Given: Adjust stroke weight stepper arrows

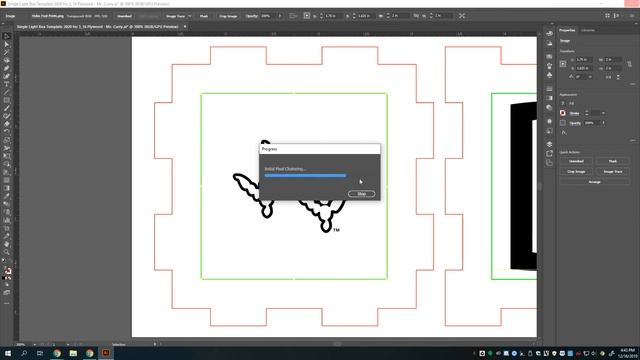Looking at the screenshot, I should coord(587,113).
